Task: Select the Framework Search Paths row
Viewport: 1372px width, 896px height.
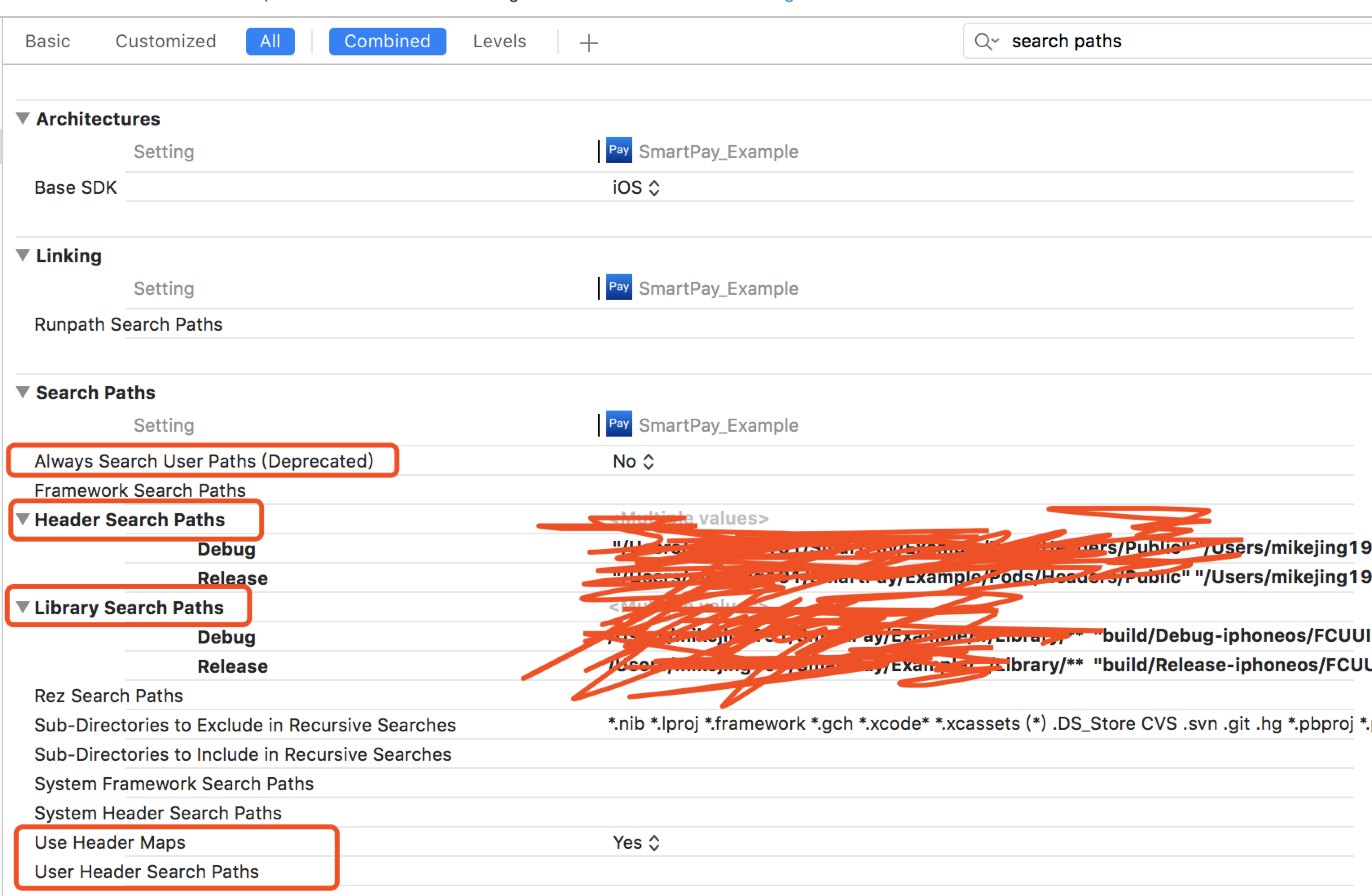Action: click(x=140, y=490)
